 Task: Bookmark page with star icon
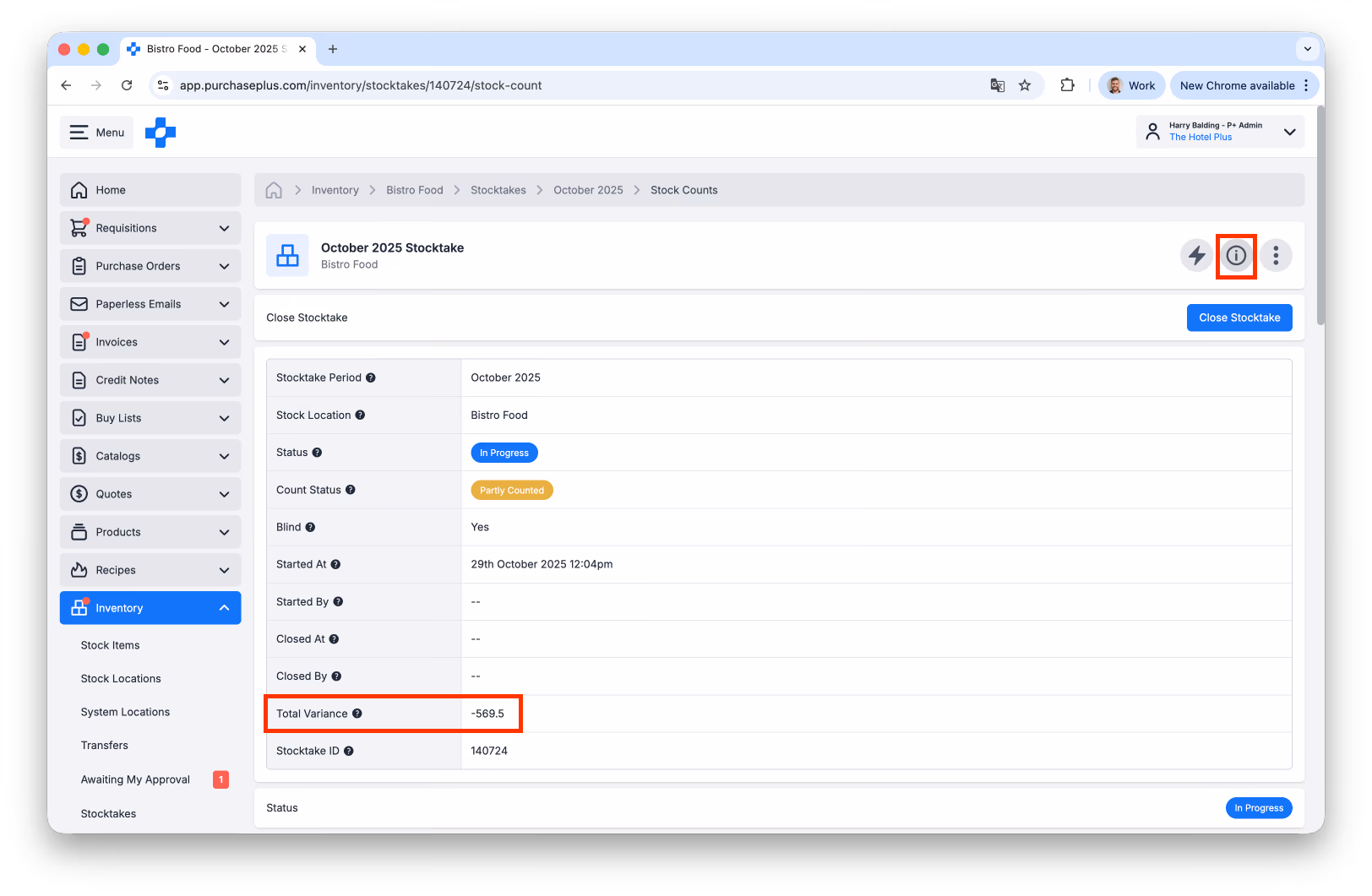click(1025, 85)
